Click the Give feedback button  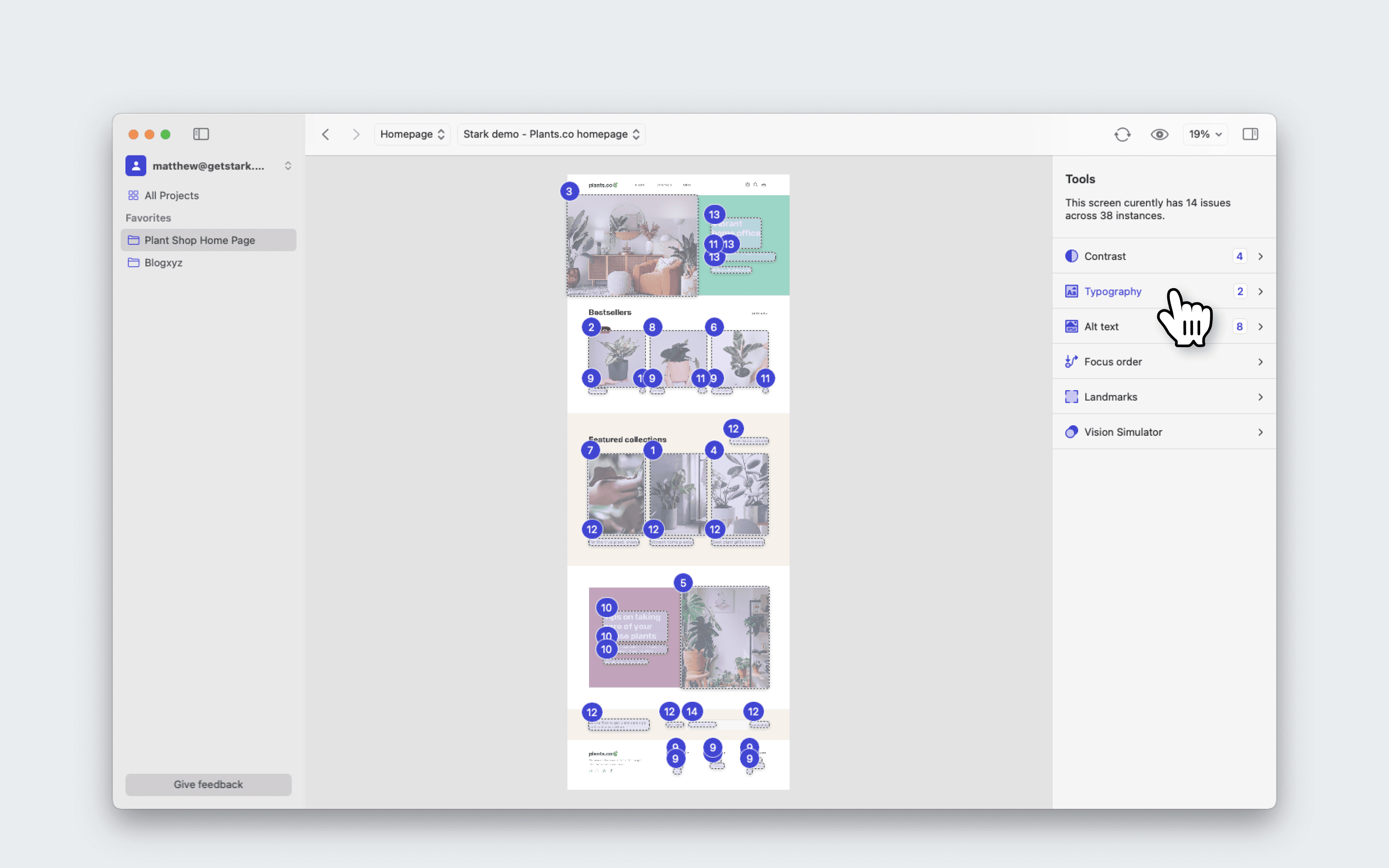click(x=208, y=784)
